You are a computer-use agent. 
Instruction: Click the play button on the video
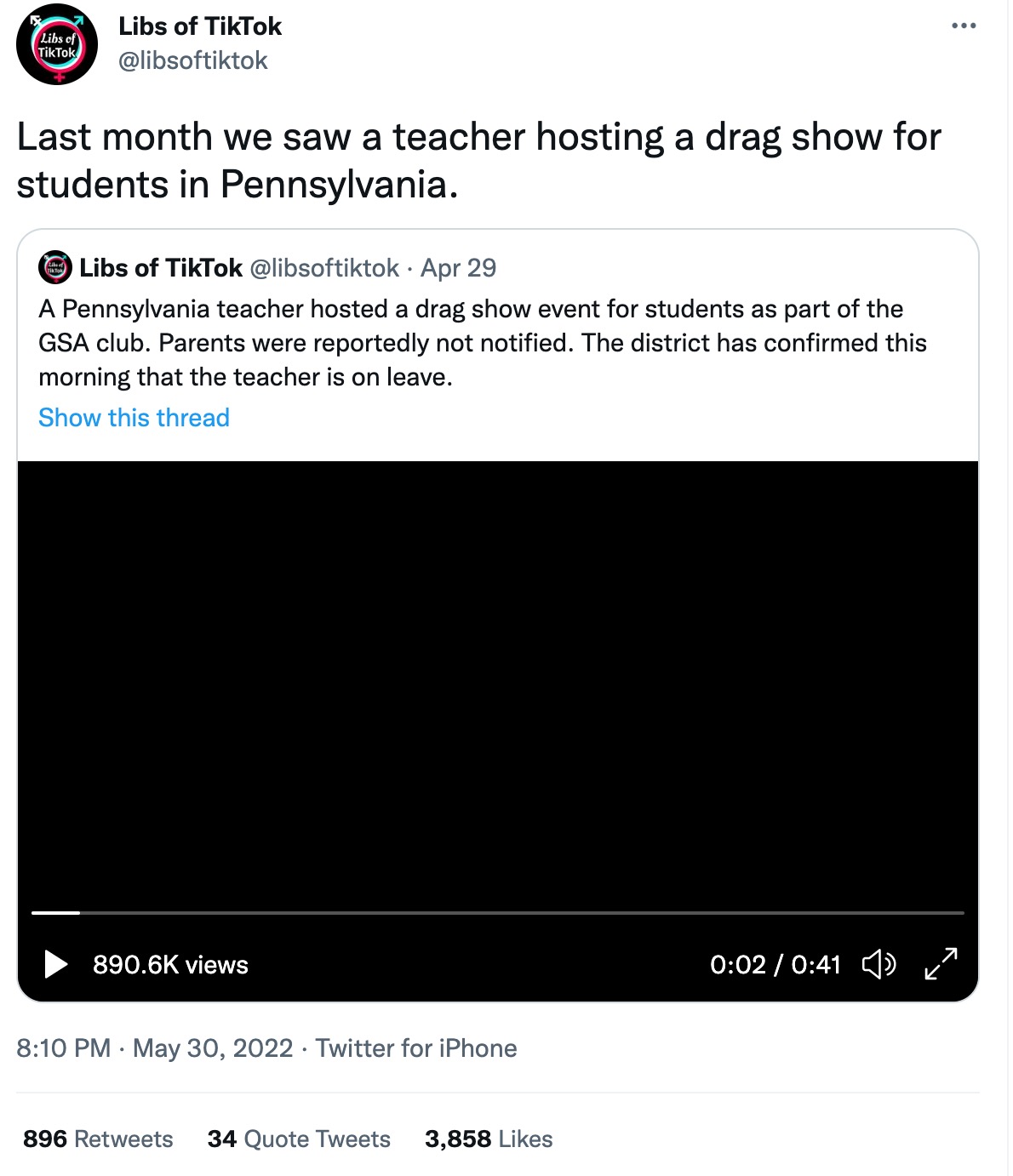55,964
